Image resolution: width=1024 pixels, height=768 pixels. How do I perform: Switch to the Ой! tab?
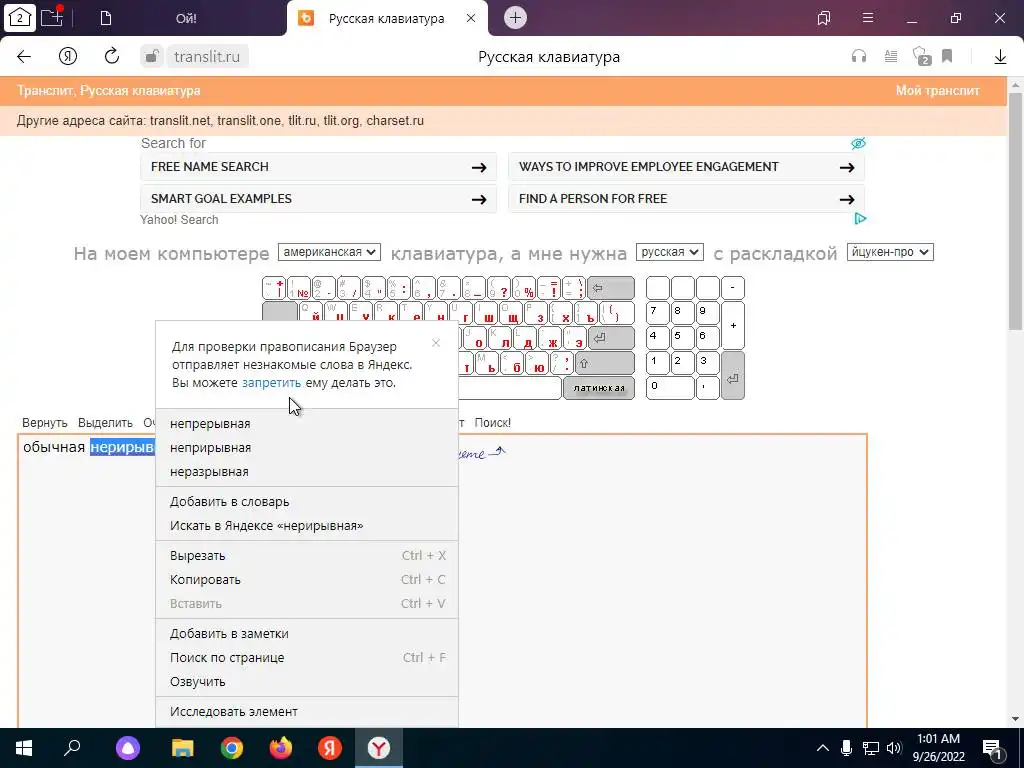(186, 18)
